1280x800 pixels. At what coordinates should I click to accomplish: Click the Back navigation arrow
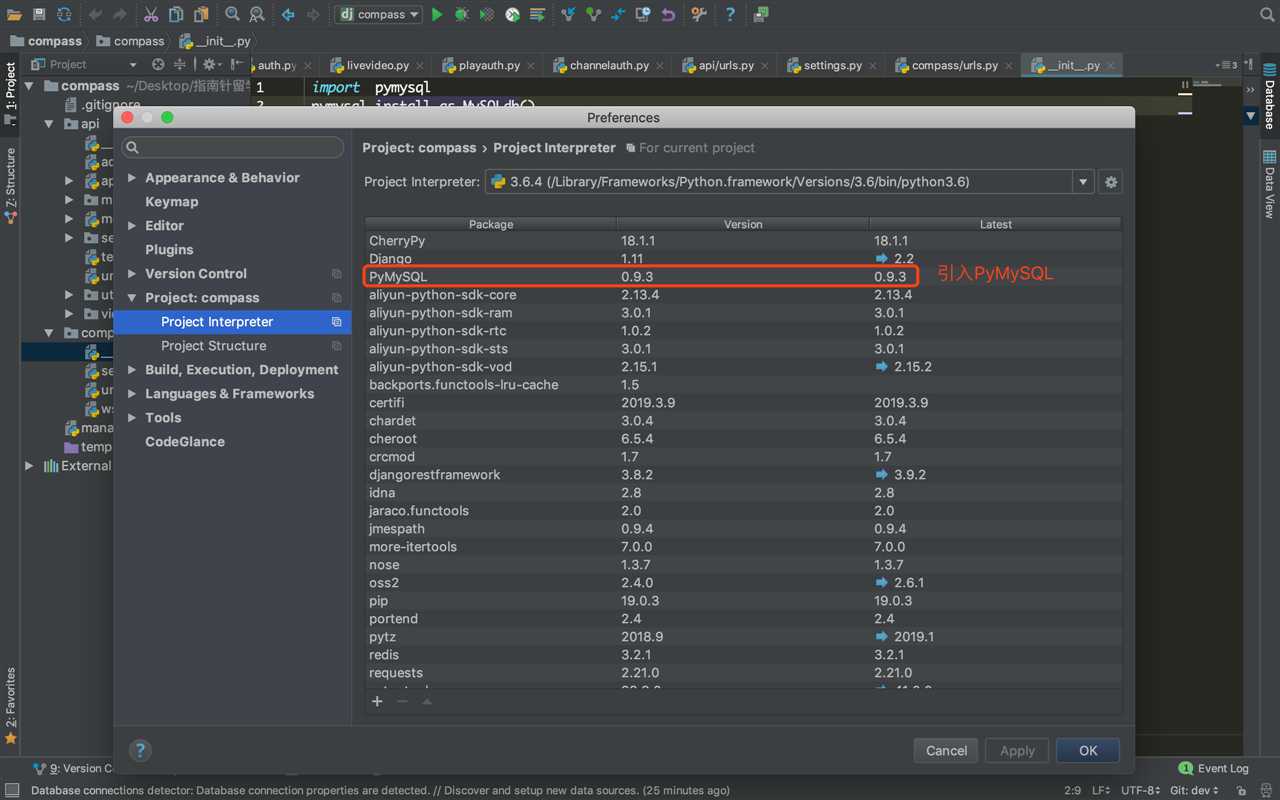click(288, 14)
